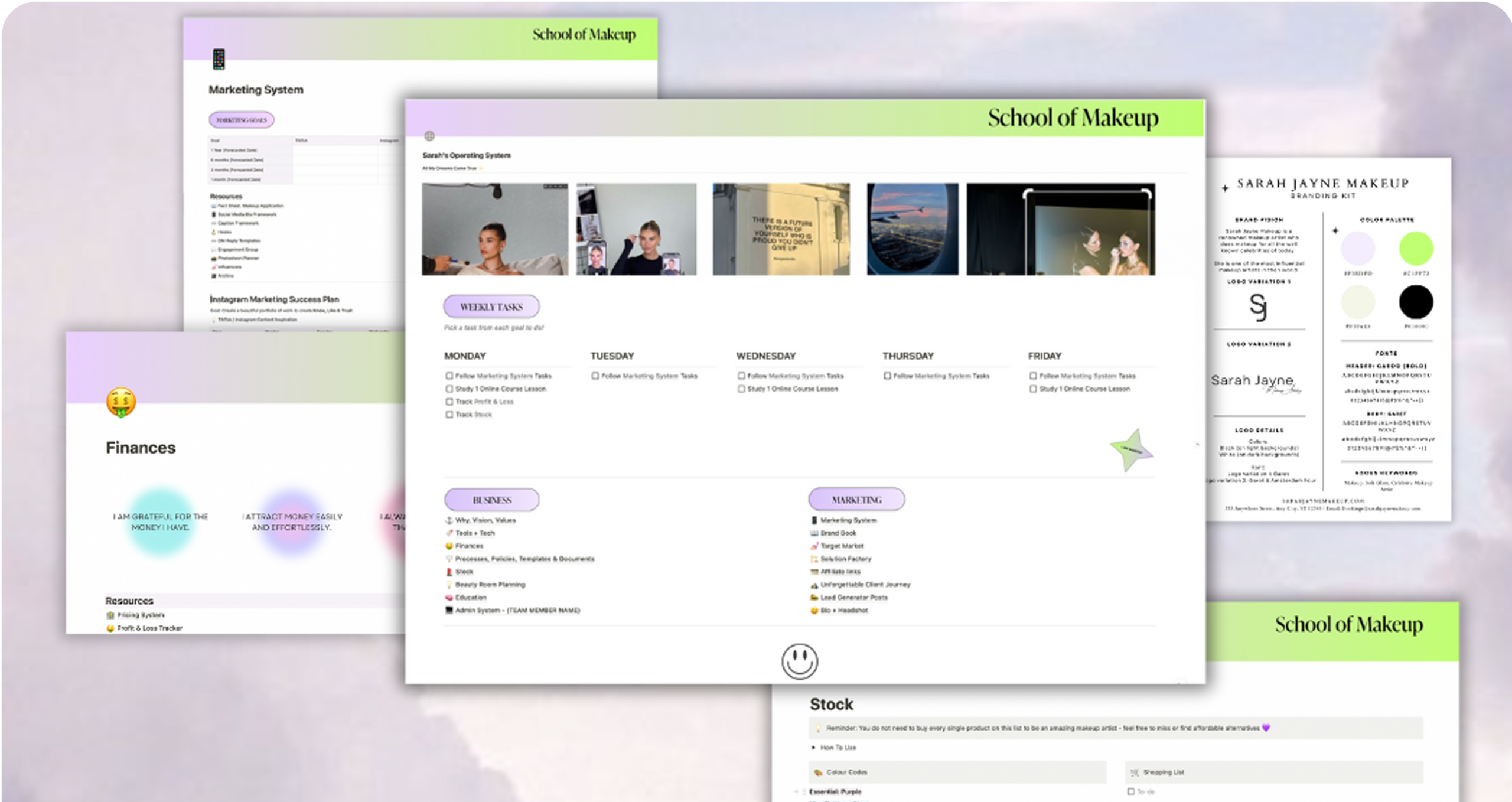Click the plus icon beside Essential: Purple
The width and height of the screenshot is (1512, 802).
[796, 791]
